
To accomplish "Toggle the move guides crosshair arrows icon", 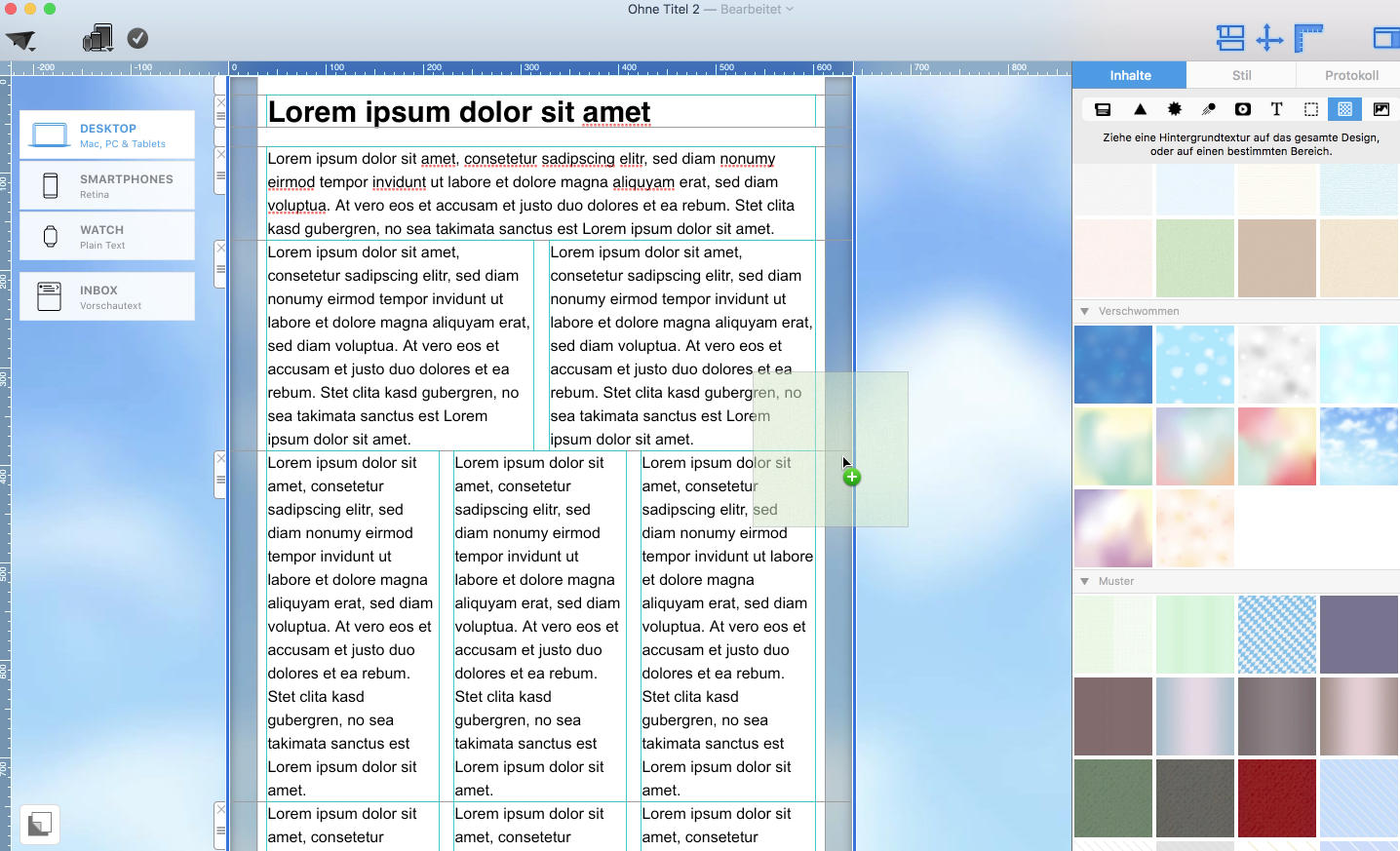I will (1269, 38).
